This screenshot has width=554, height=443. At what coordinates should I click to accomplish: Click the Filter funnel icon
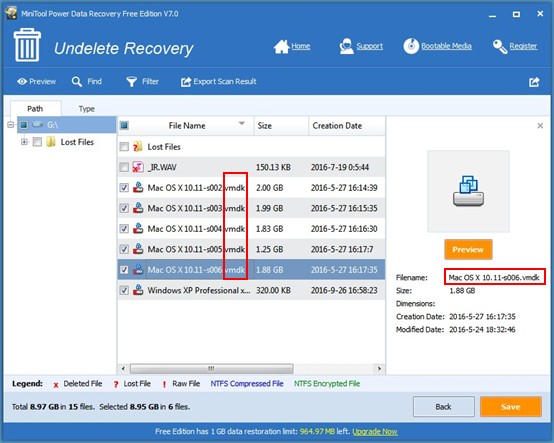(131, 82)
